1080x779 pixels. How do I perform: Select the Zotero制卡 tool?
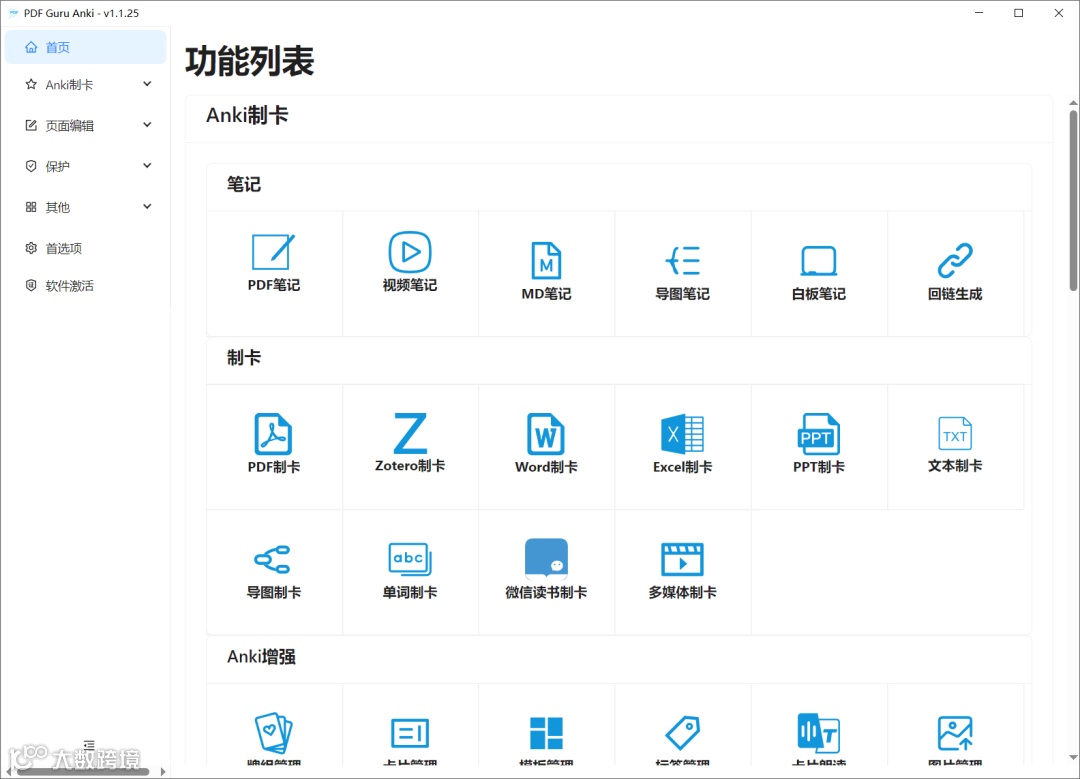point(410,444)
